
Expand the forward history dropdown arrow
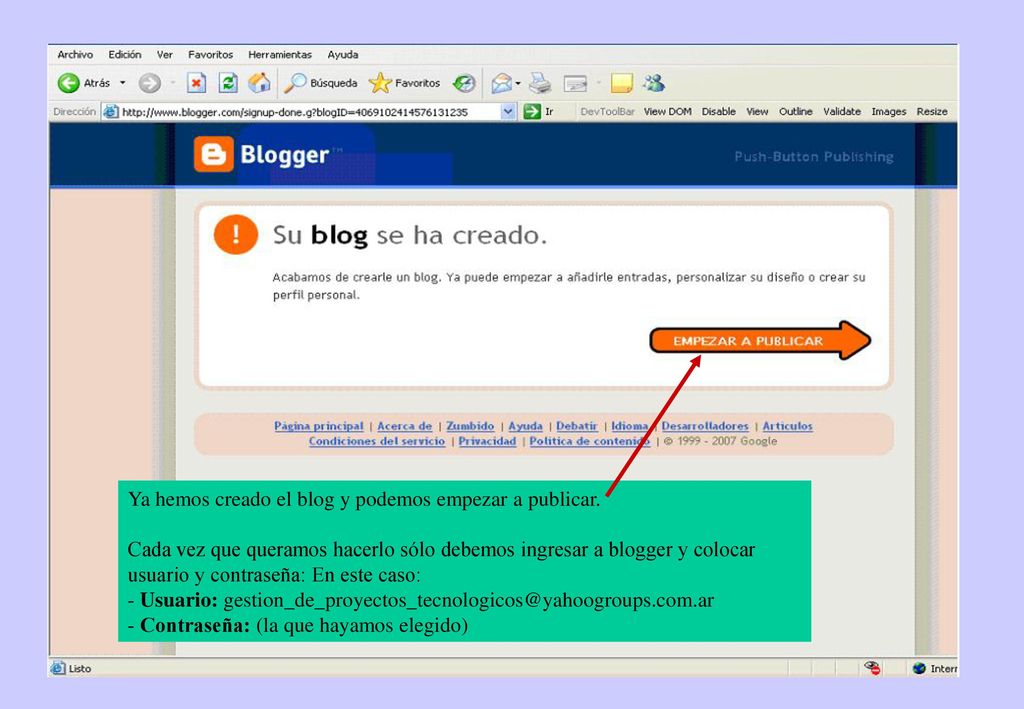(172, 83)
